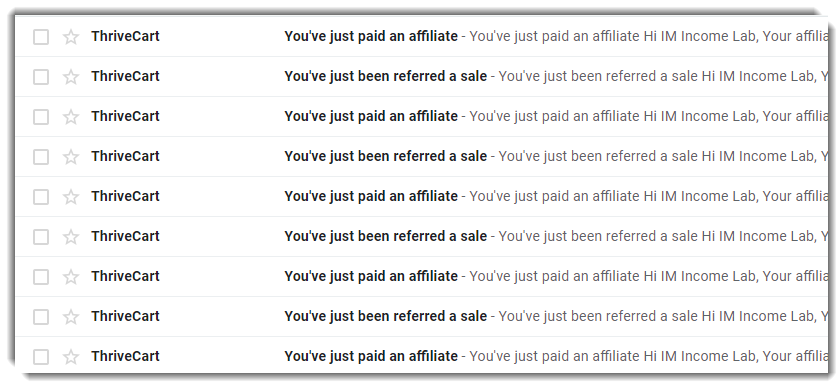Image resolution: width=840 pixels, height=386 pixels.
Task: Star the last email in the list
Action: pyautogui.click(x=71, y=357)
